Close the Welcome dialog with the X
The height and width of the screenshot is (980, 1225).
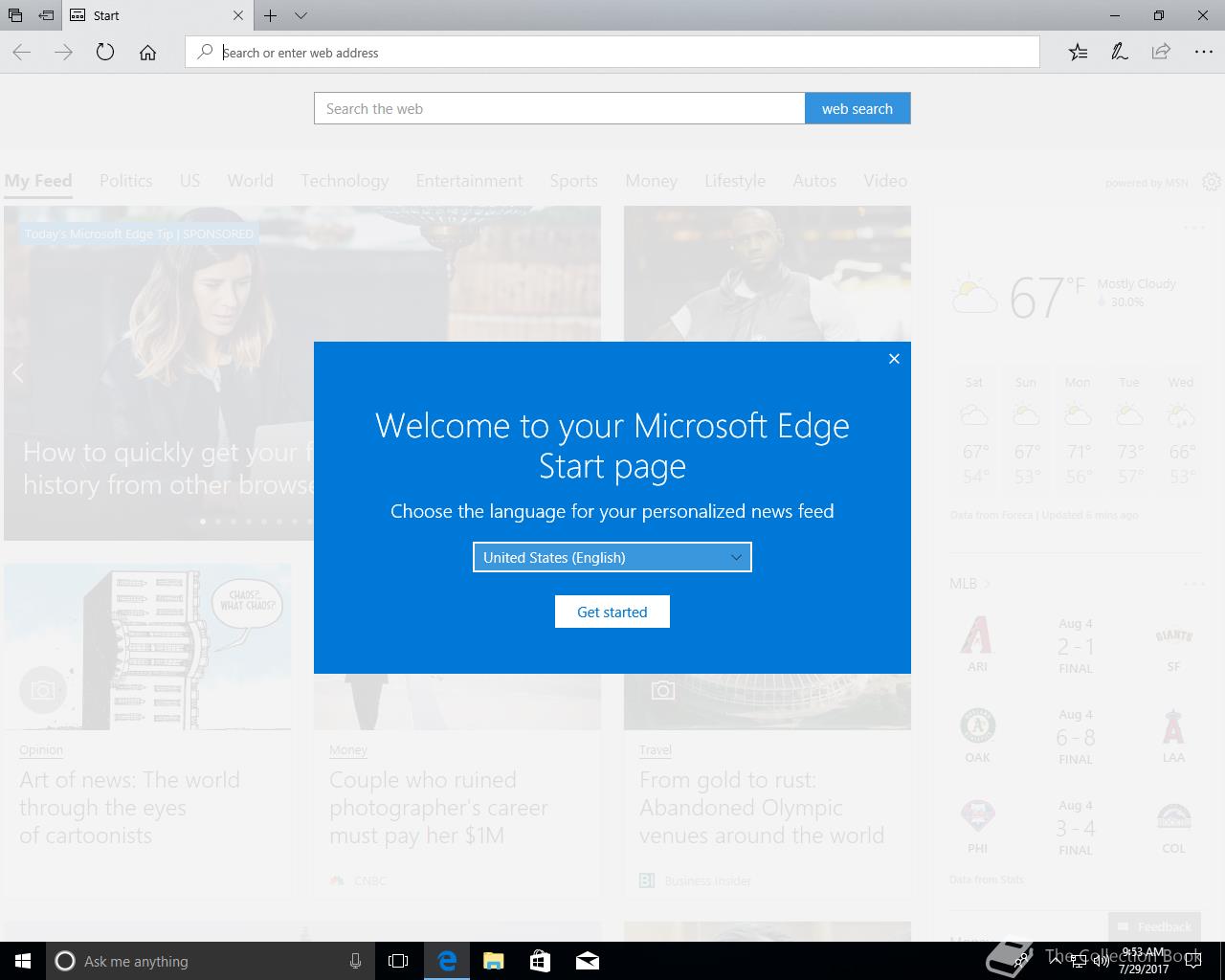pos(894,359)
